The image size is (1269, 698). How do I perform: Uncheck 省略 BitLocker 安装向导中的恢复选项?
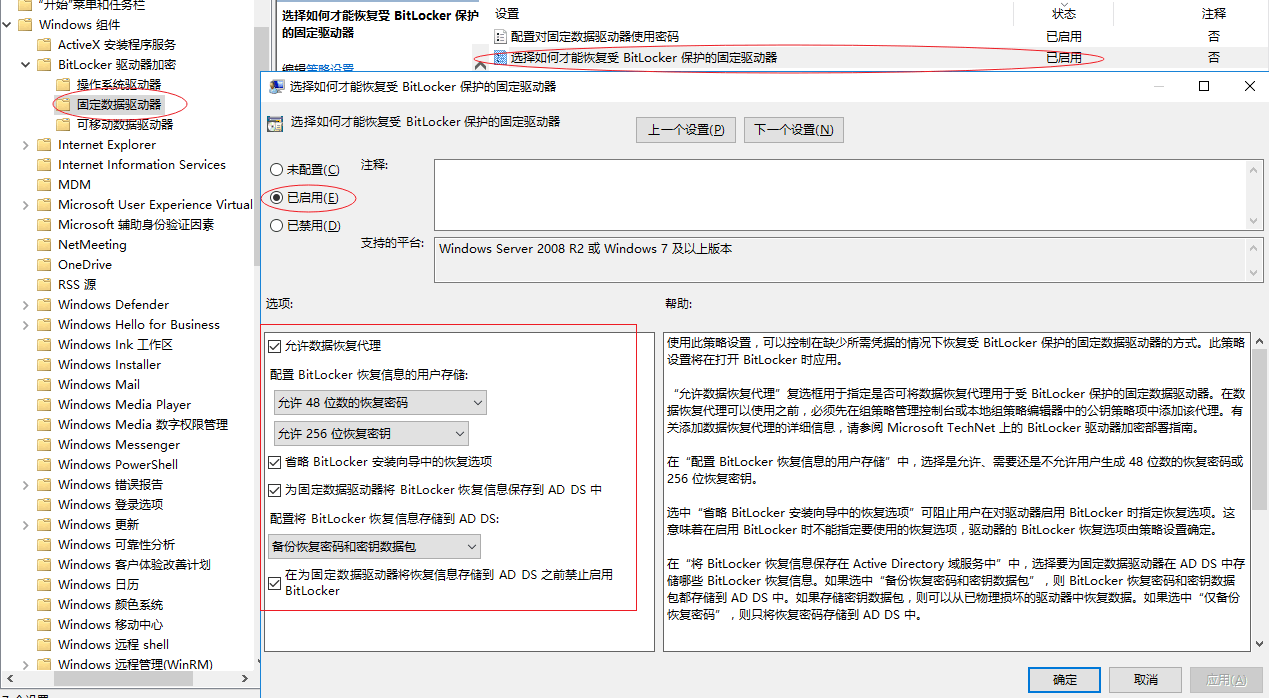pos(274,462)
